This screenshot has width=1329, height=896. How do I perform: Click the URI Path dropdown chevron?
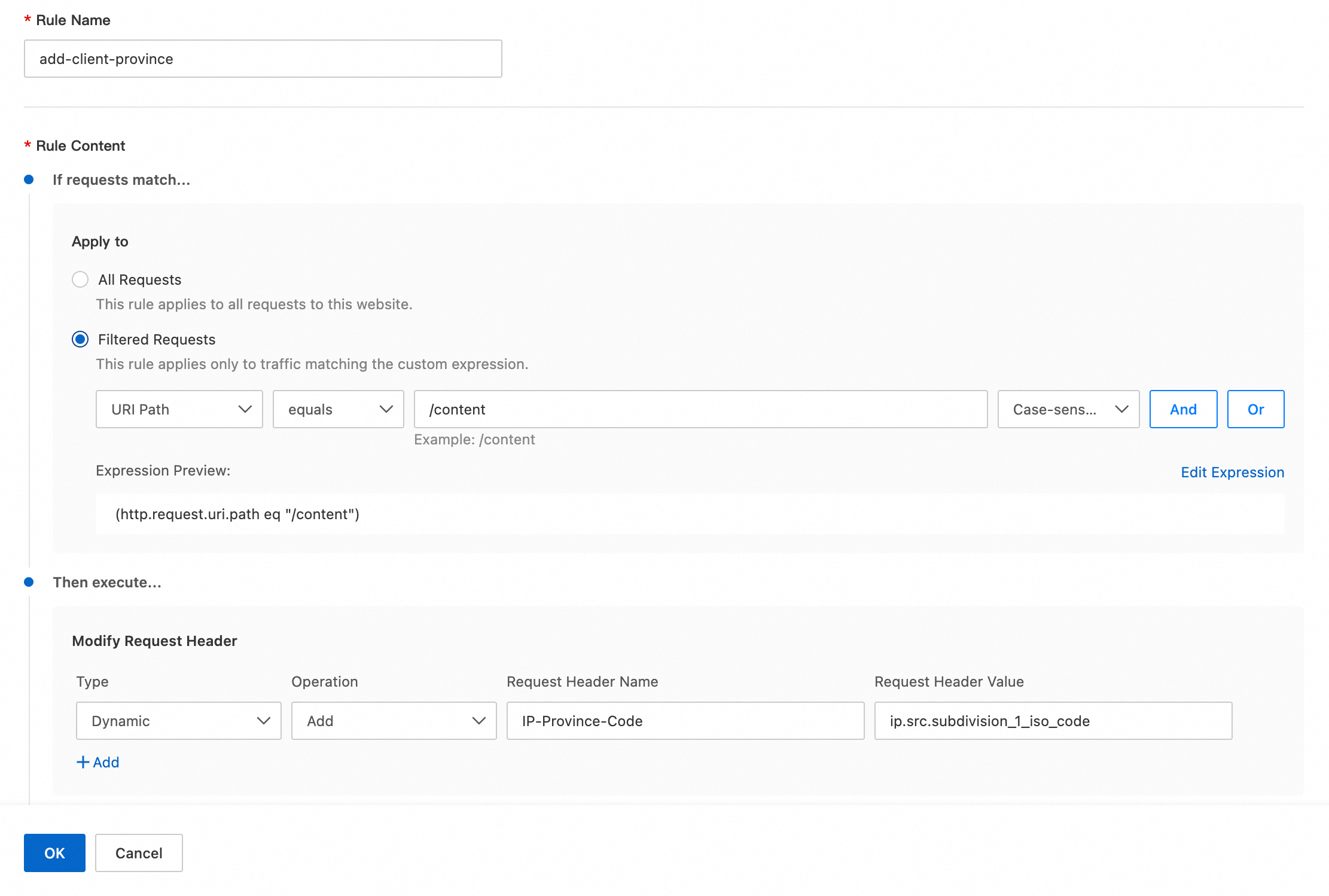[245, 409]
